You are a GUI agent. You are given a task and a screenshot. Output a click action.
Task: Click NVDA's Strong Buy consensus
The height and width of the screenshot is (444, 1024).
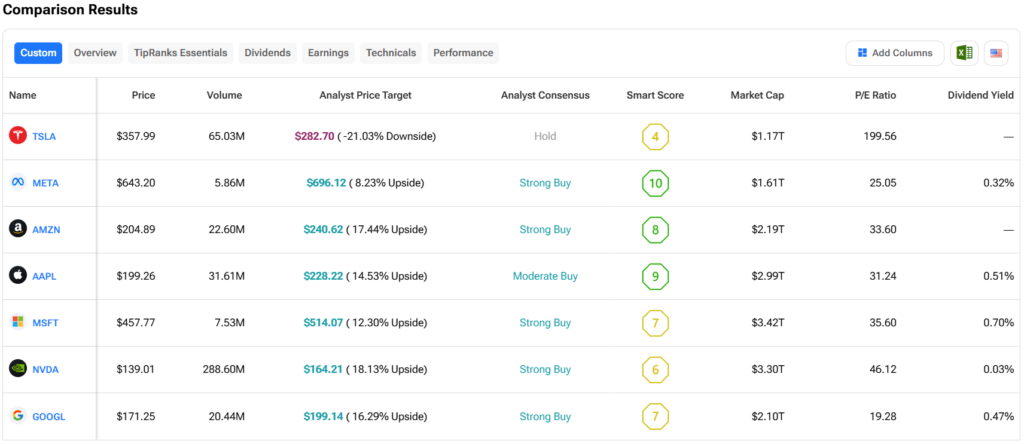click(x=545, y=370)
